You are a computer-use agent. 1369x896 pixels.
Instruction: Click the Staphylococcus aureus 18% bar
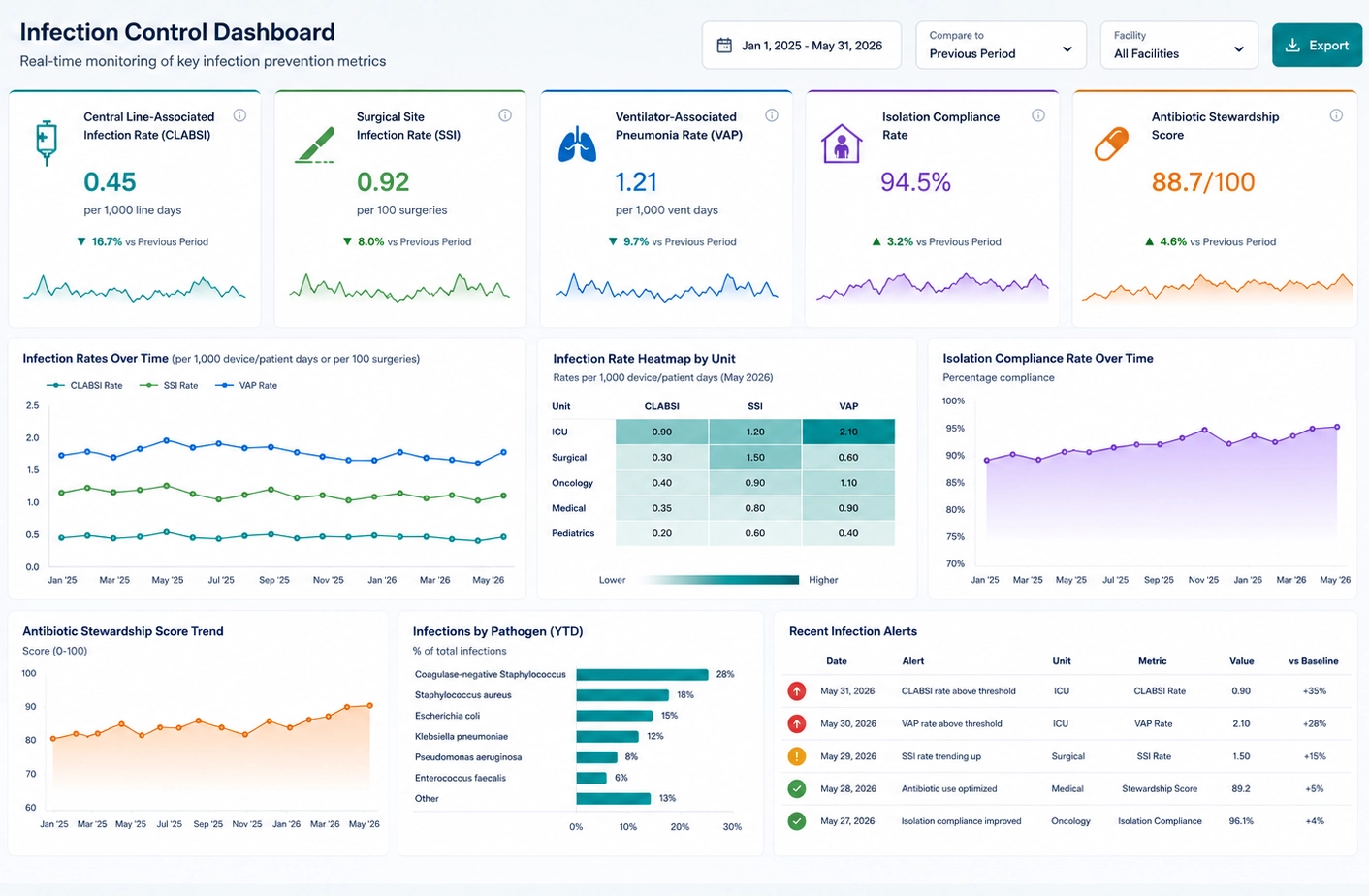click(622, 695)
